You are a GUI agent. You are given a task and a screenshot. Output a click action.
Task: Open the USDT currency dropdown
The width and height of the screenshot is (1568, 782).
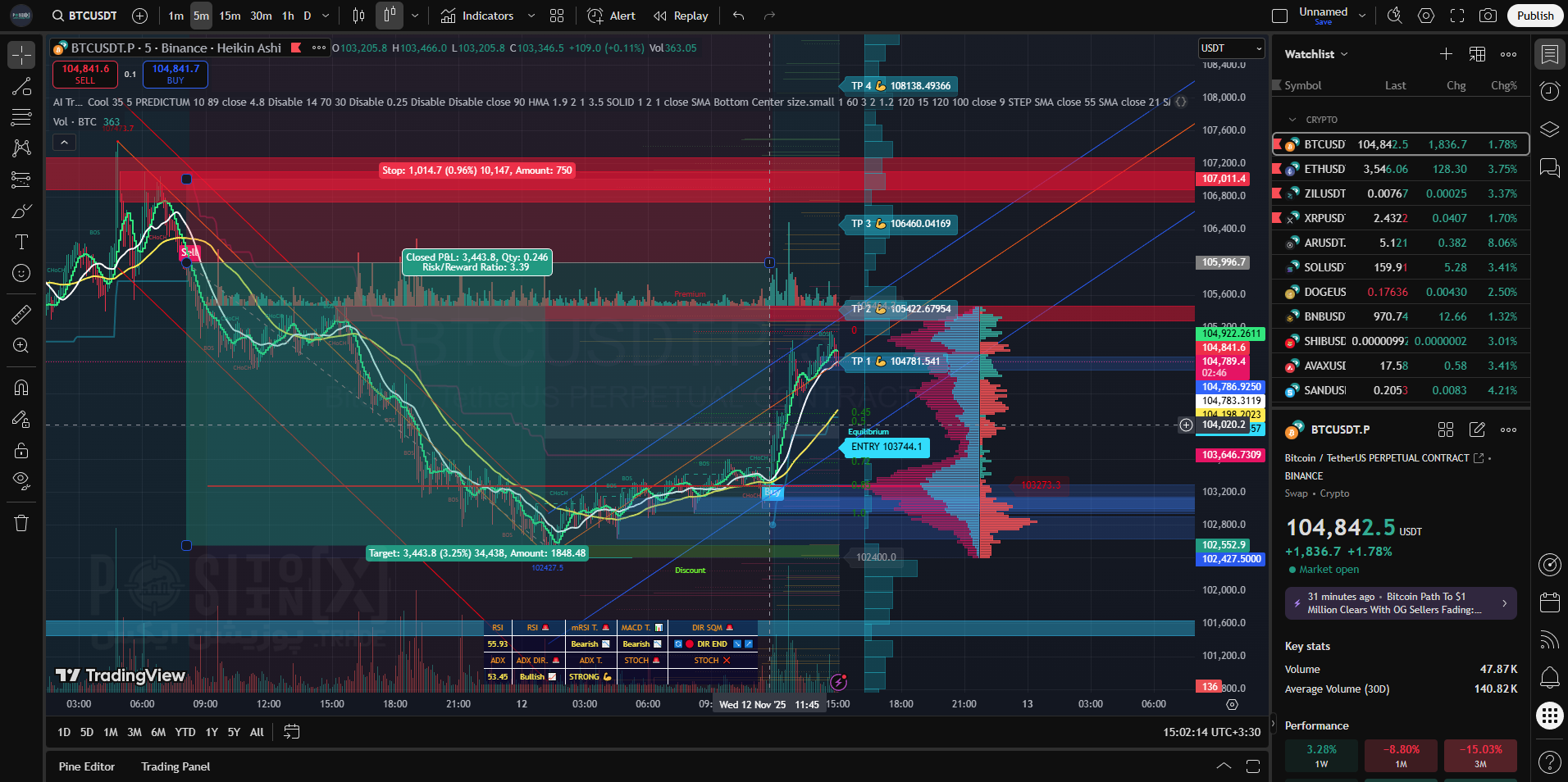(x=1231, y=48)
